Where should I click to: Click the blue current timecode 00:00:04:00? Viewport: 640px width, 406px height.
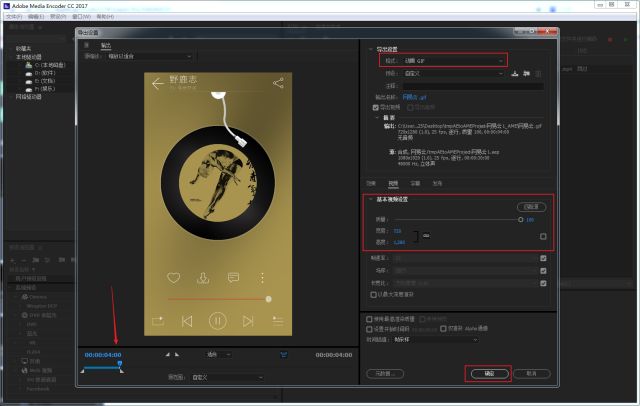[x=103, y=355]
